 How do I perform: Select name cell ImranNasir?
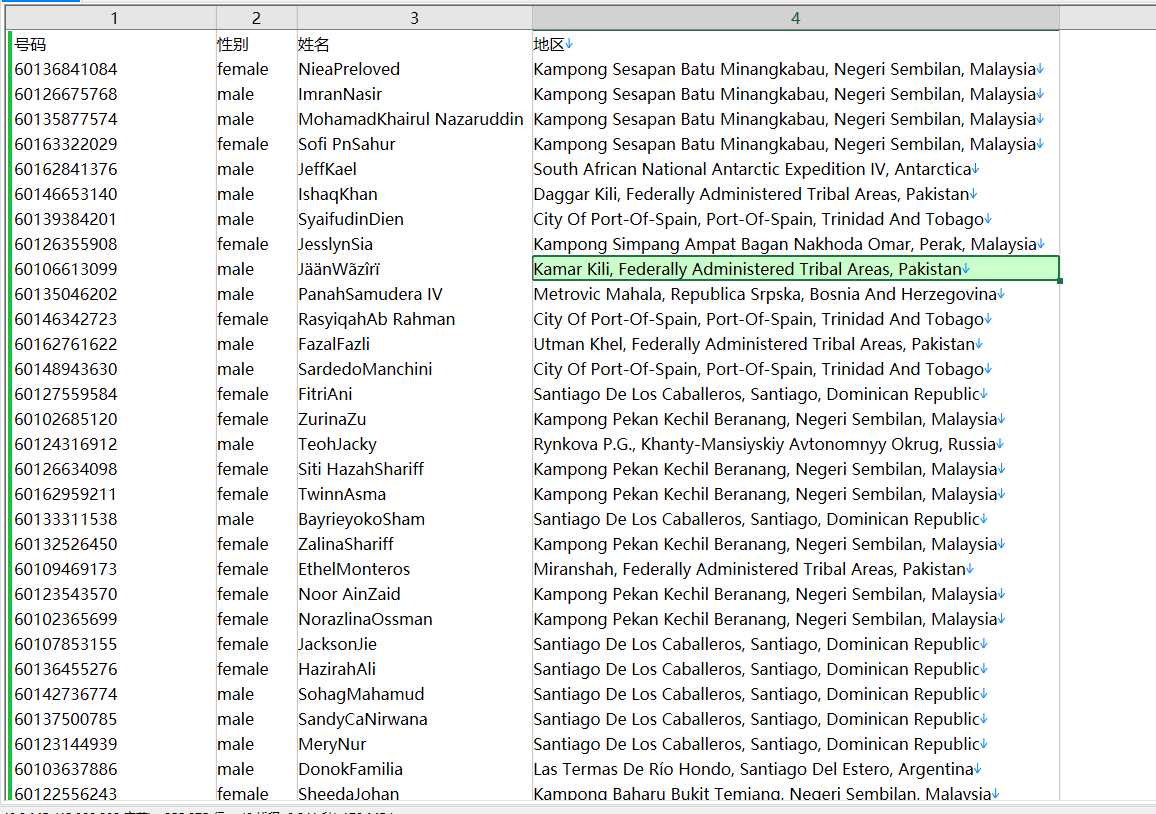414,94
